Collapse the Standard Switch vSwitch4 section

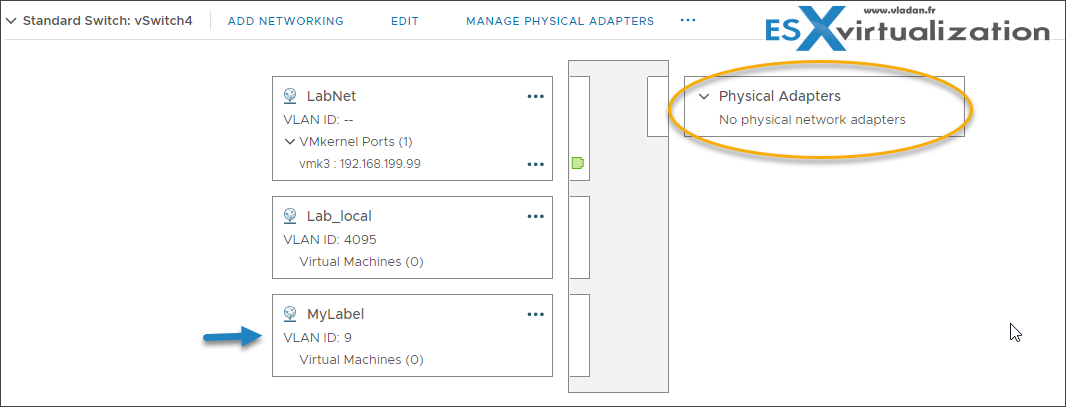click(11, 21)
